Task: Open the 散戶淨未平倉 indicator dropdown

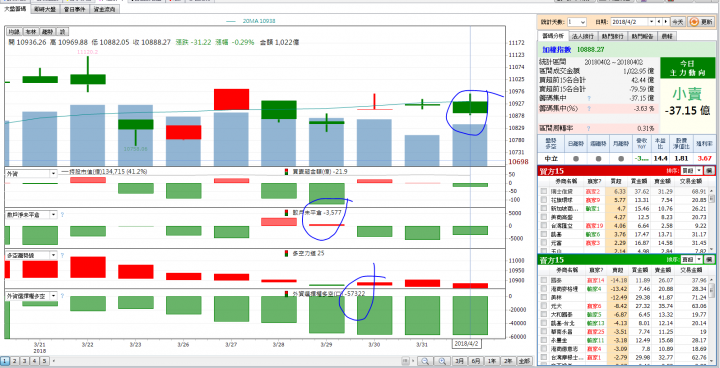Action: (53, 215)
